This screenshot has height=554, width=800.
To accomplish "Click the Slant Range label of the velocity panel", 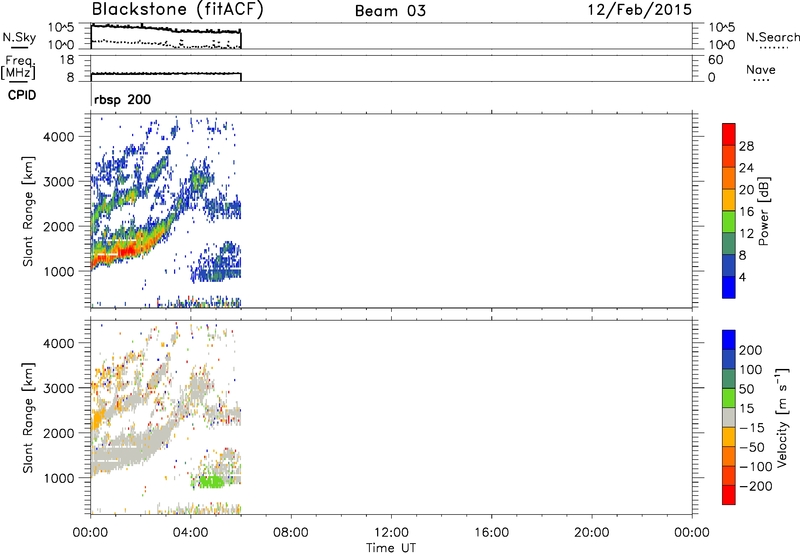I will [x=28, y=417].
